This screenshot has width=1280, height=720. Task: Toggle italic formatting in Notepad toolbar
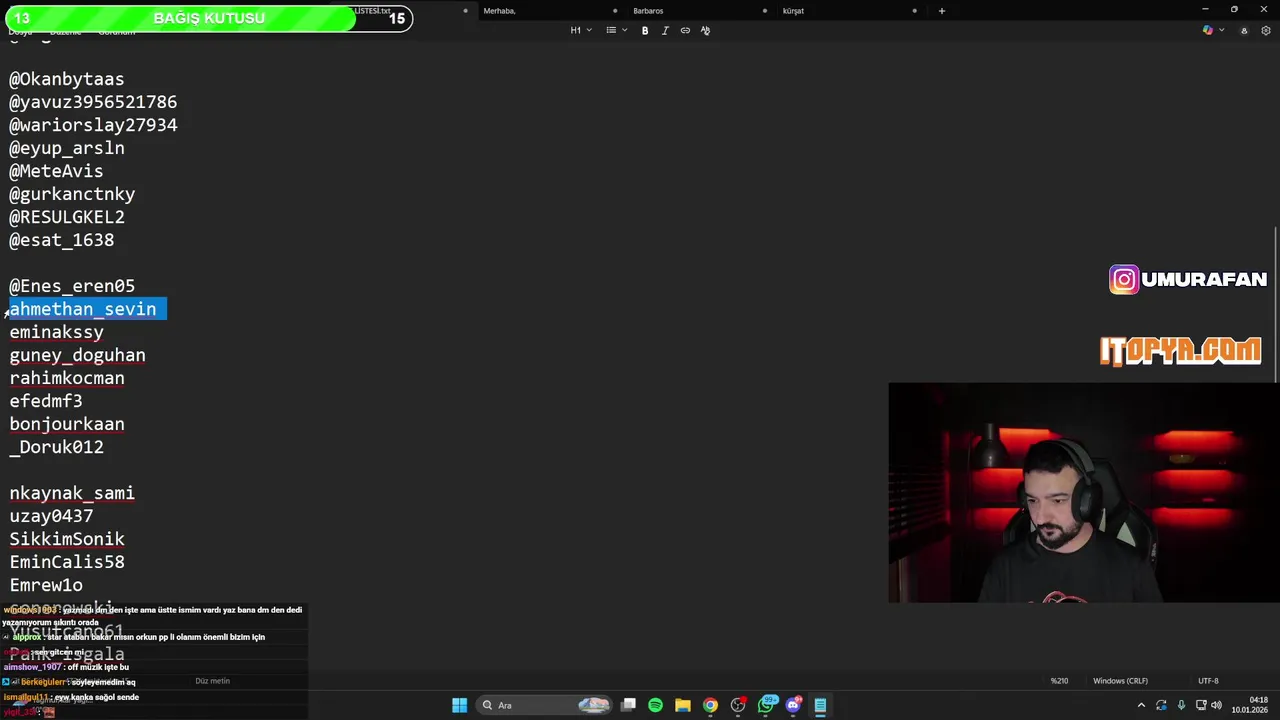665,31
